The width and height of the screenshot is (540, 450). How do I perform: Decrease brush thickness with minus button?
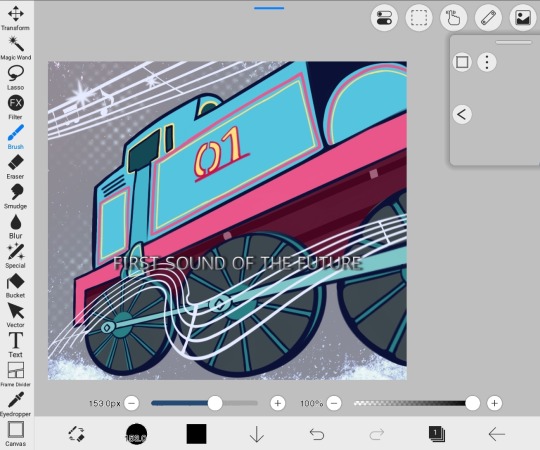tap(132, 403)
